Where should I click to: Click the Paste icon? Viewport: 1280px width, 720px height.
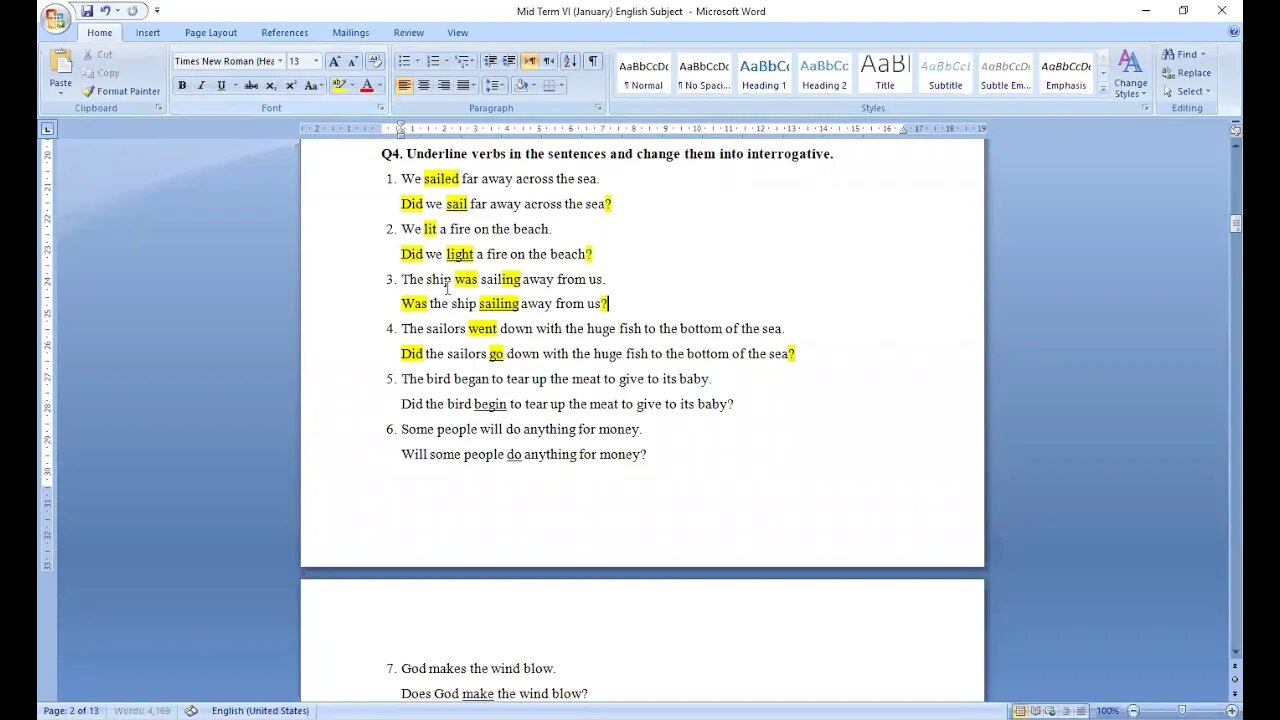[x=60, y=62]
